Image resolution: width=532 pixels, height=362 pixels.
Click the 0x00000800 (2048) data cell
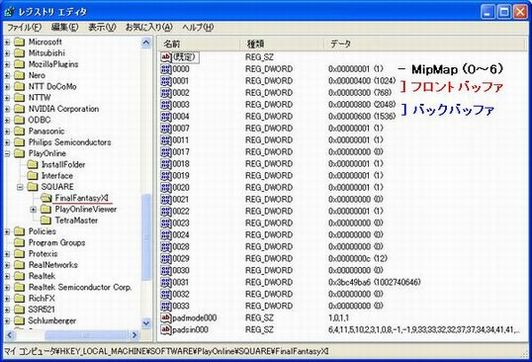tap(362, 104)
